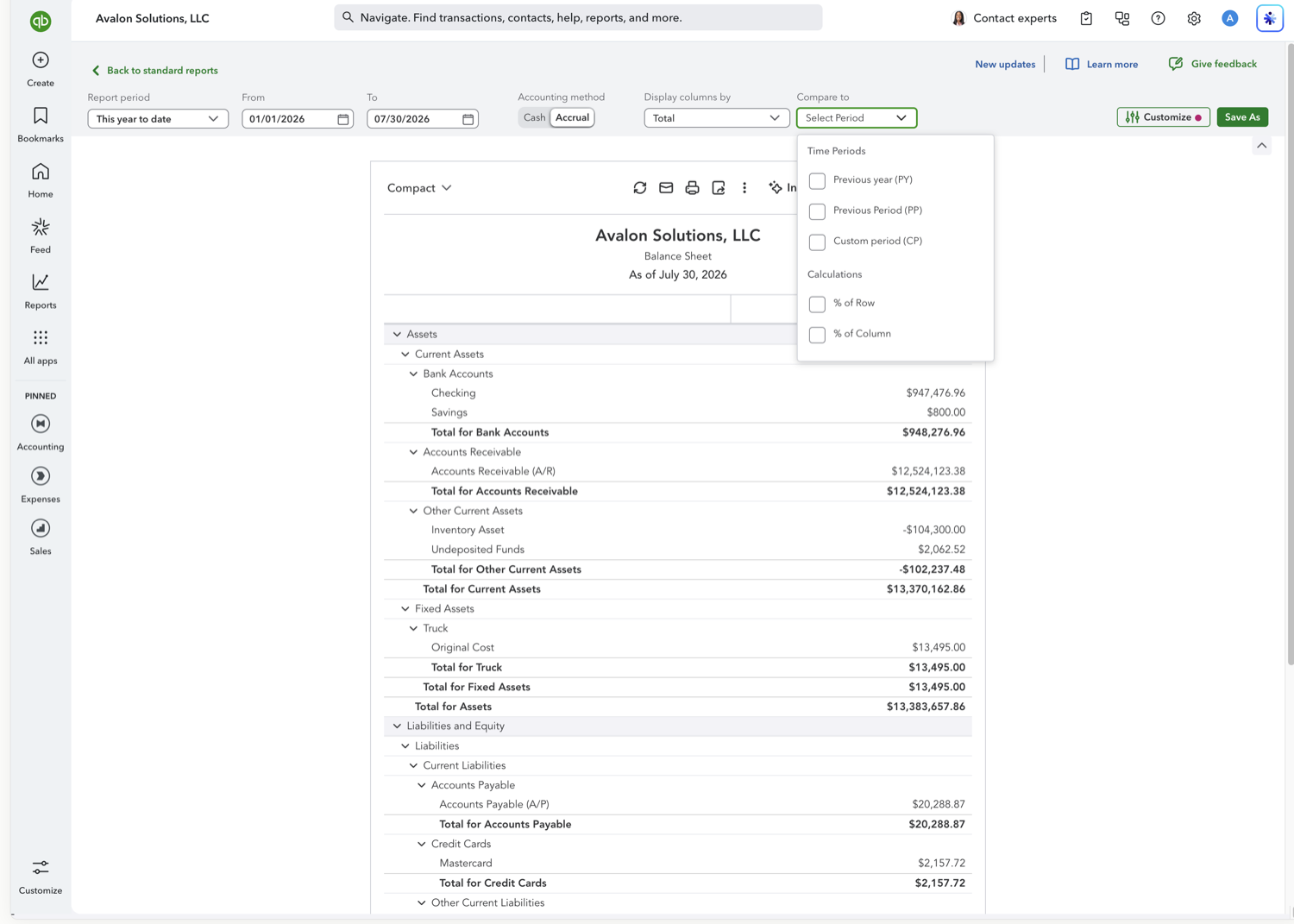Collapse the Assets section
The height and width of the screenshot is (924, 1294).
(397, 334)
